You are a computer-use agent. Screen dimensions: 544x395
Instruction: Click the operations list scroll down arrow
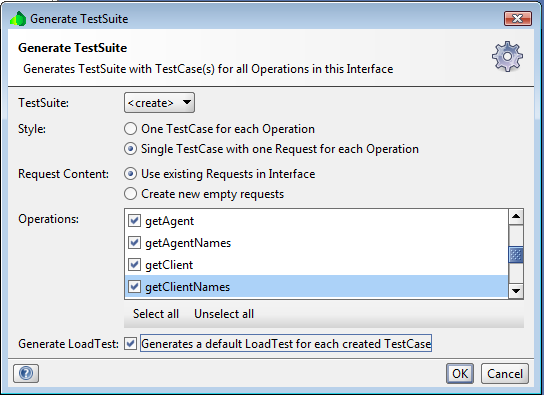(516, 291)
